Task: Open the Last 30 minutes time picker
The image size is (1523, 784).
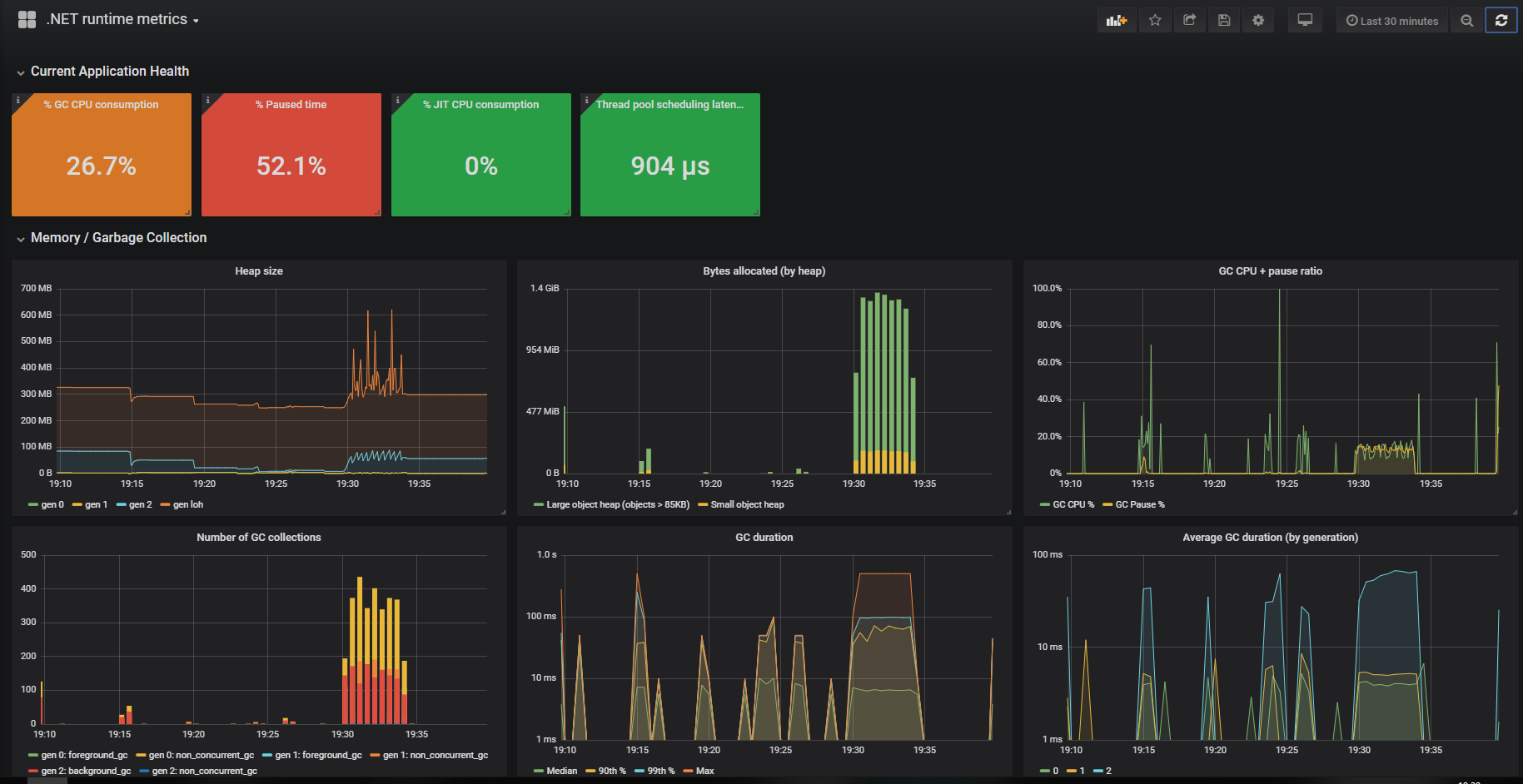Action: point(1392,21)
